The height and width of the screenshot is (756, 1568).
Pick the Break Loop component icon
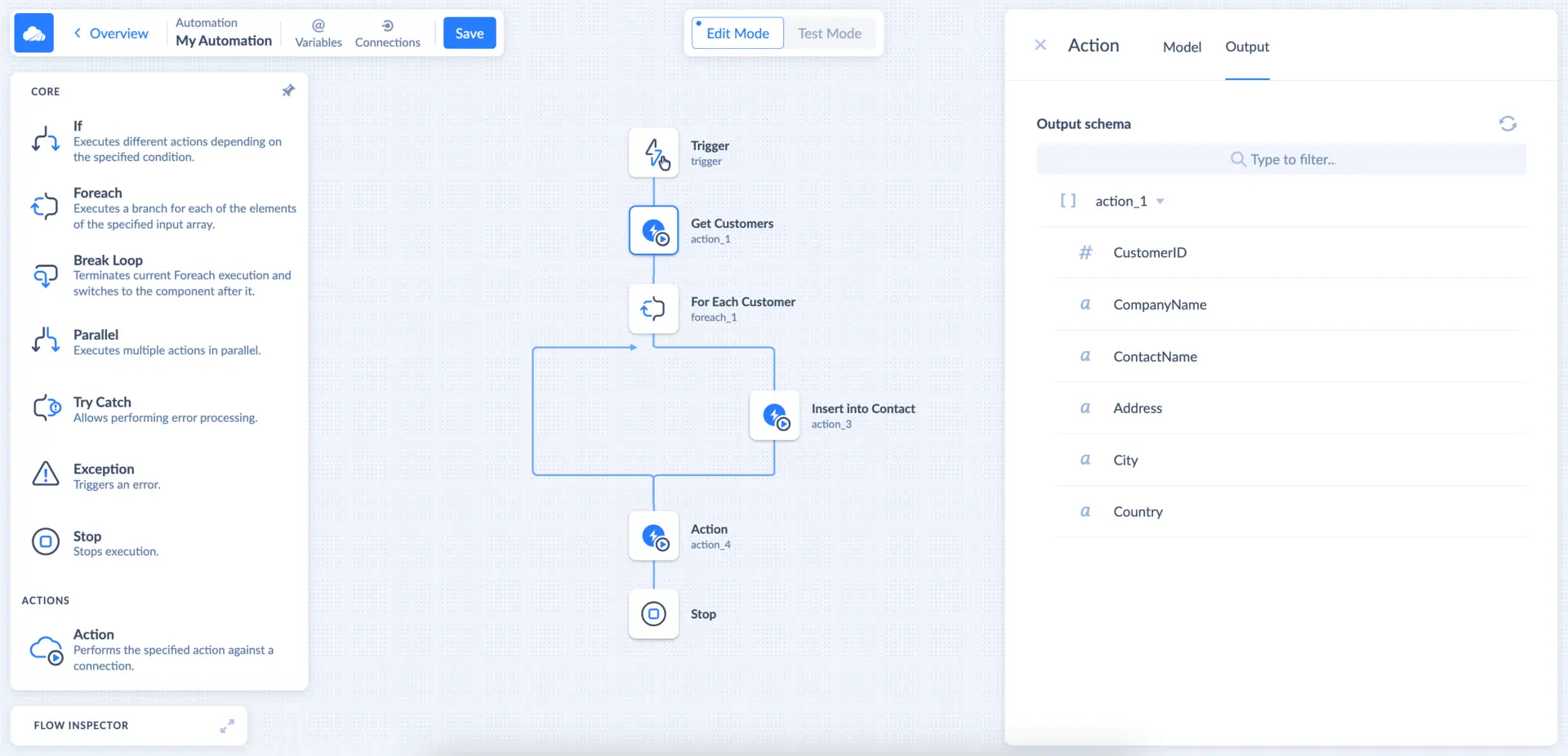(46, 275)
